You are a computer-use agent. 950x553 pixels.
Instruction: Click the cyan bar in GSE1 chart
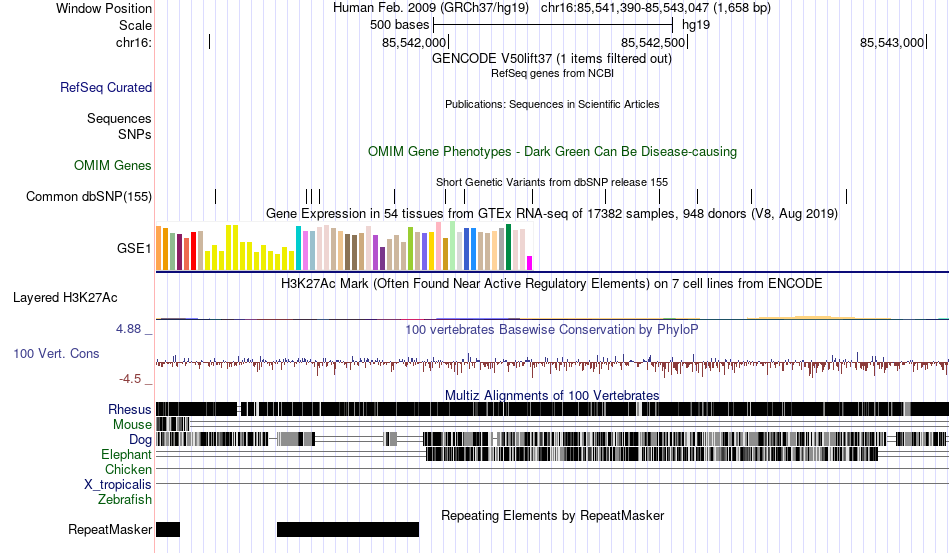[298, 248]
